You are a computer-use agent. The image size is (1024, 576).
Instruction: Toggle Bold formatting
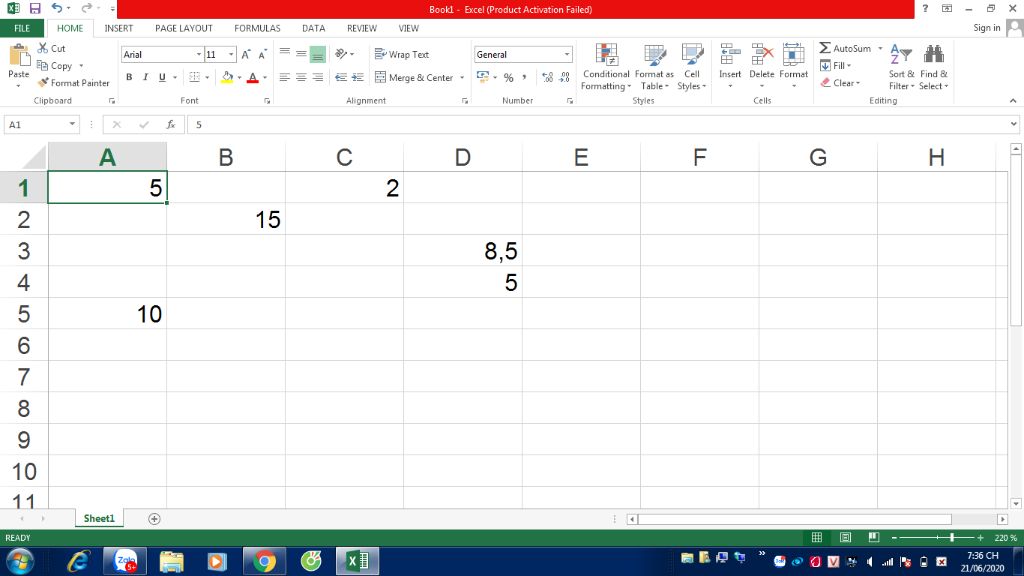[129, 77]
